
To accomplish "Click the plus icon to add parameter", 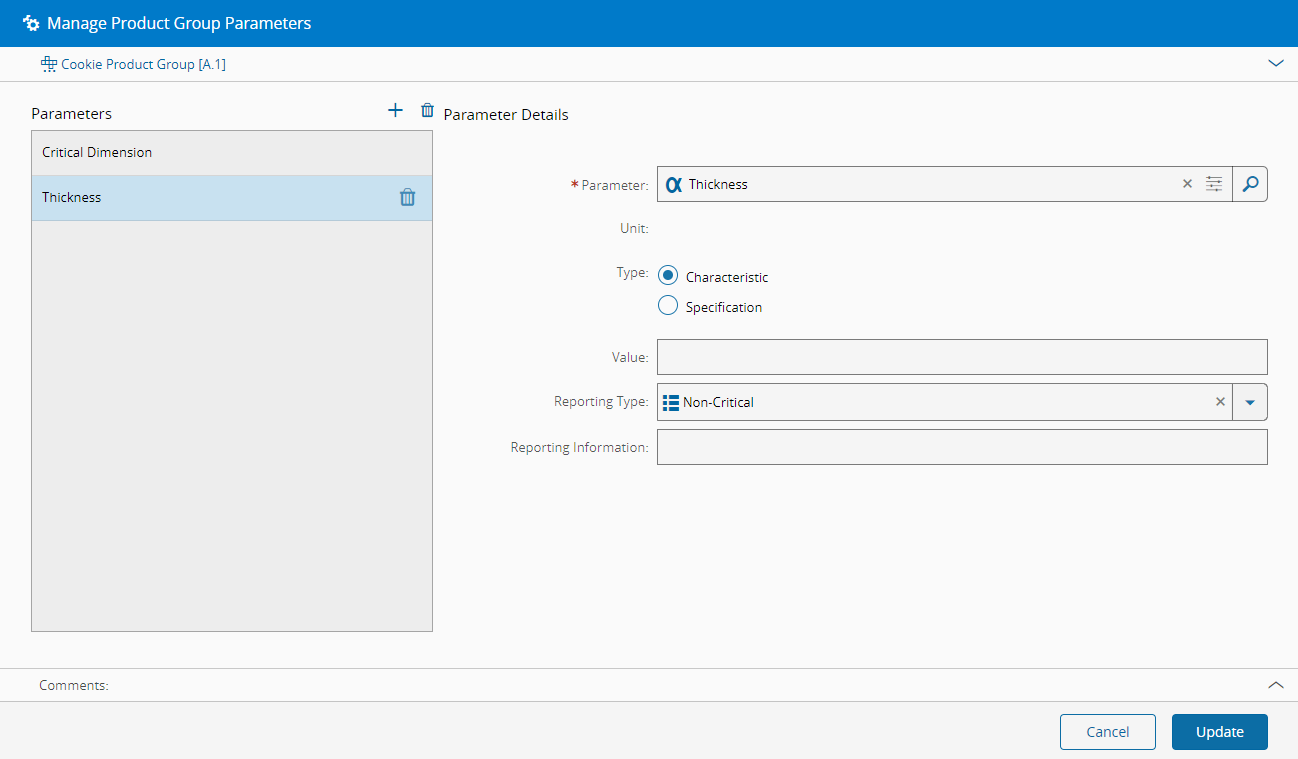I will pyautogui.click(x=395, y=111).
